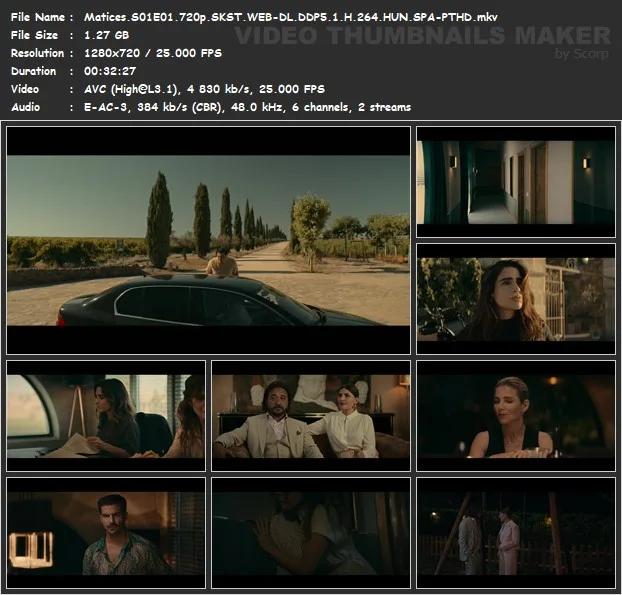The height and width of the screenshot is (595, 622).
Task: Click thumbnail of two women at desk
Action: 106,416
